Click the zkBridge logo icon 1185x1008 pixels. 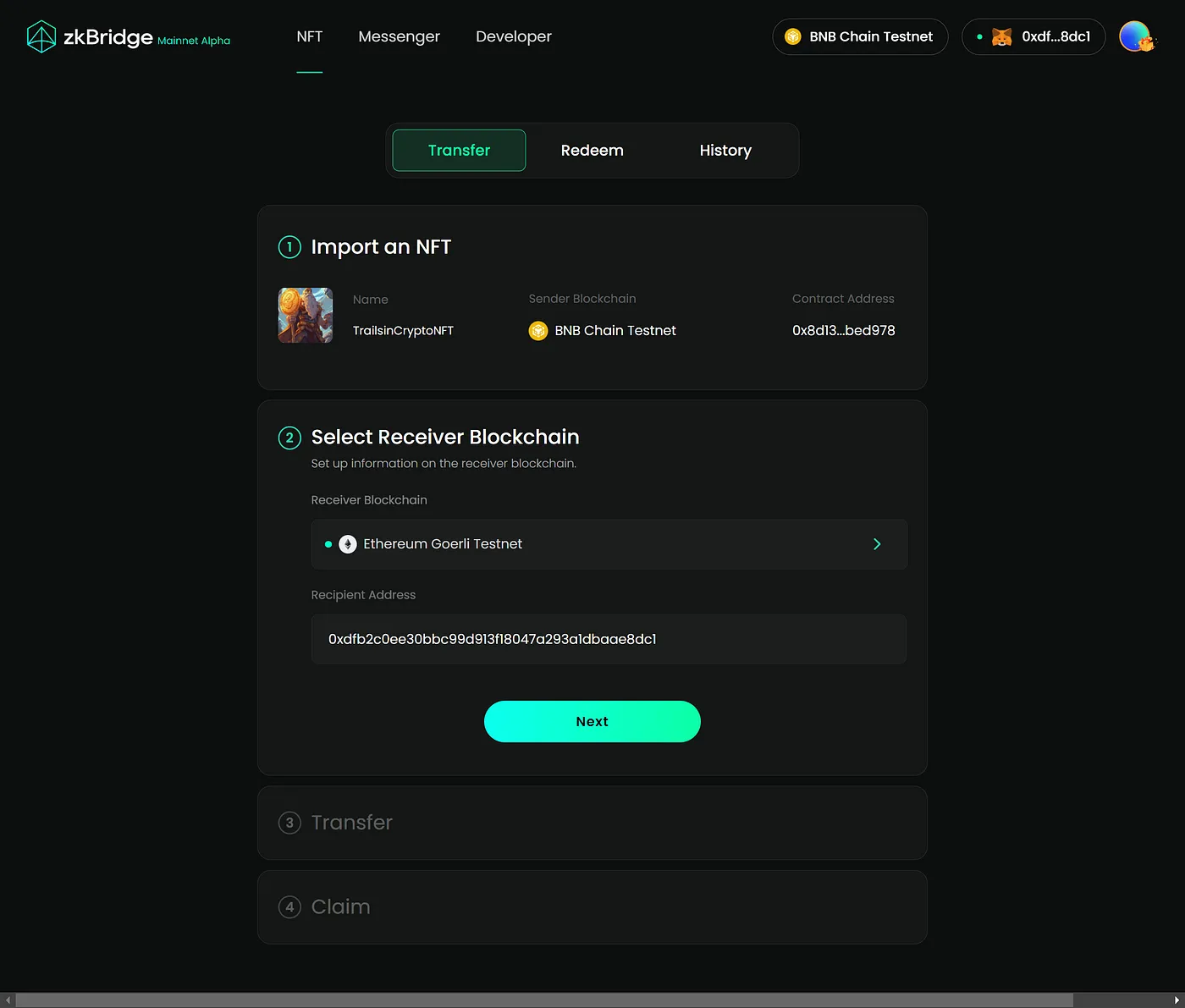coord(41,37)
